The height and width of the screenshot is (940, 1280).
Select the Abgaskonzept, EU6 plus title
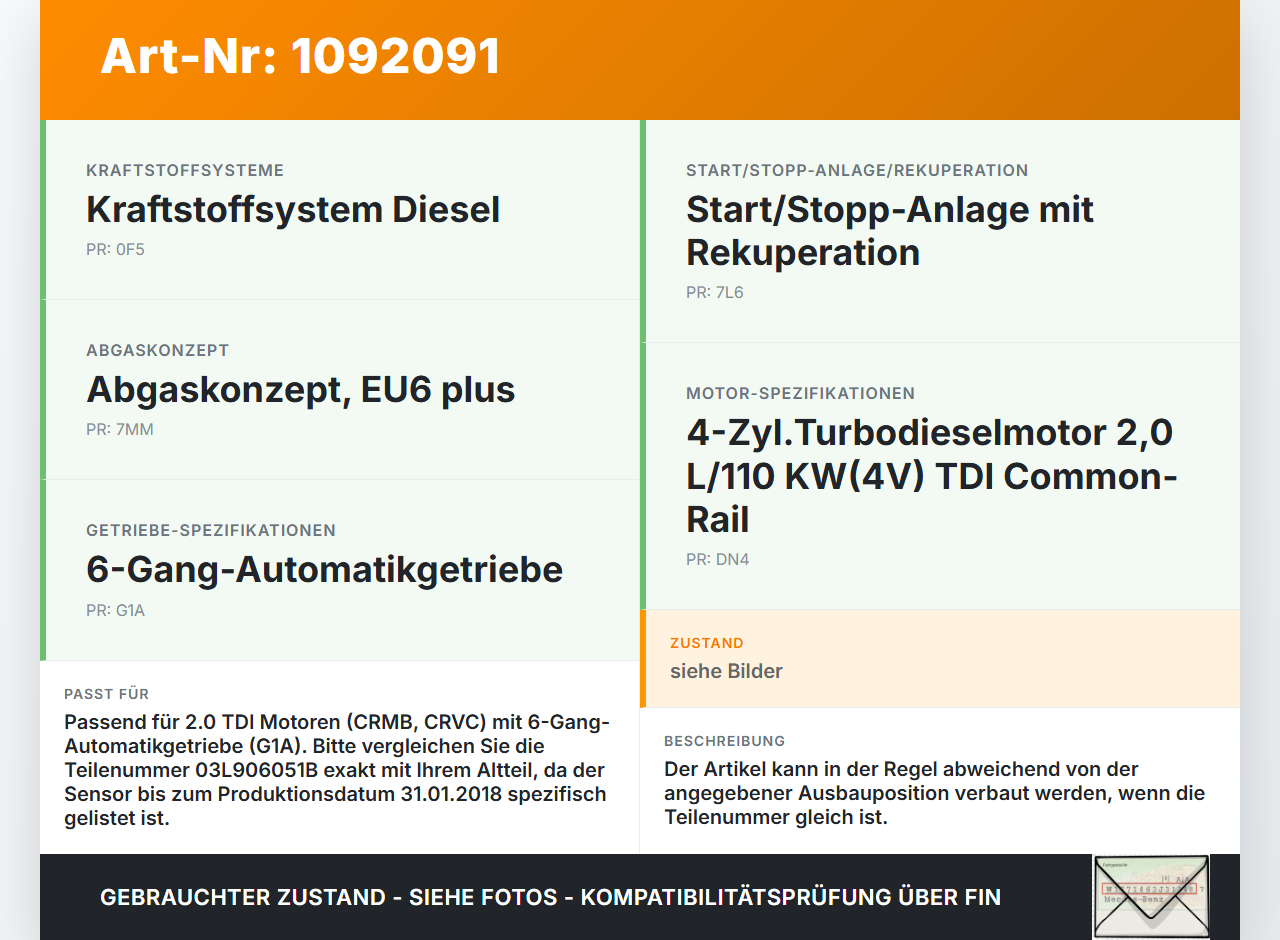pyautogui.click(x=301, y=390)
